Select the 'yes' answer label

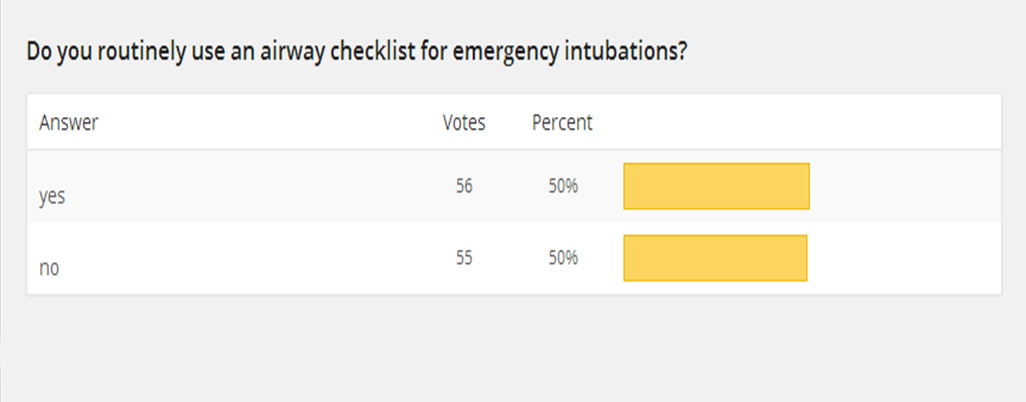point(52,197)
